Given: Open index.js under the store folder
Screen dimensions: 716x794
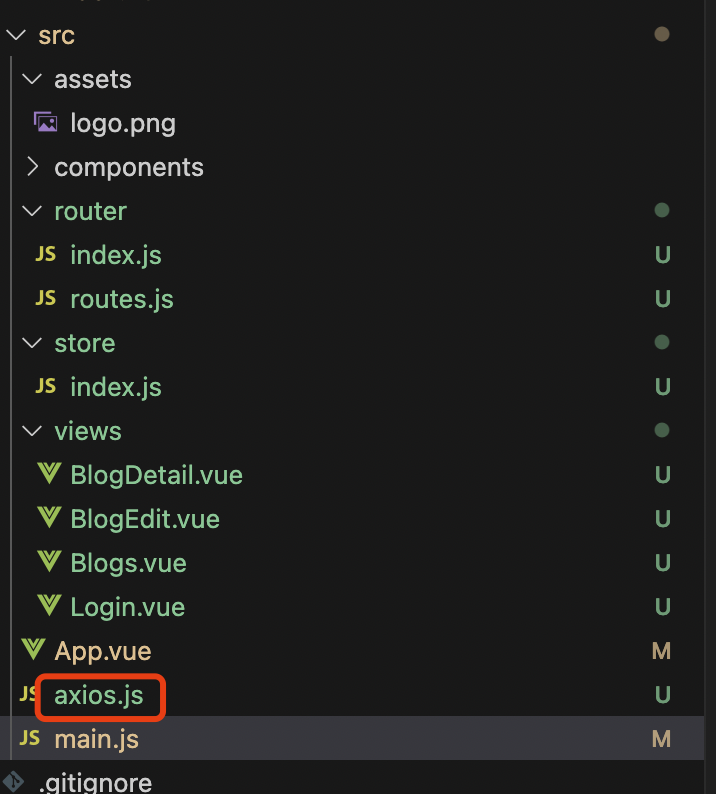Looking at the screenshot, I should 115,387.
